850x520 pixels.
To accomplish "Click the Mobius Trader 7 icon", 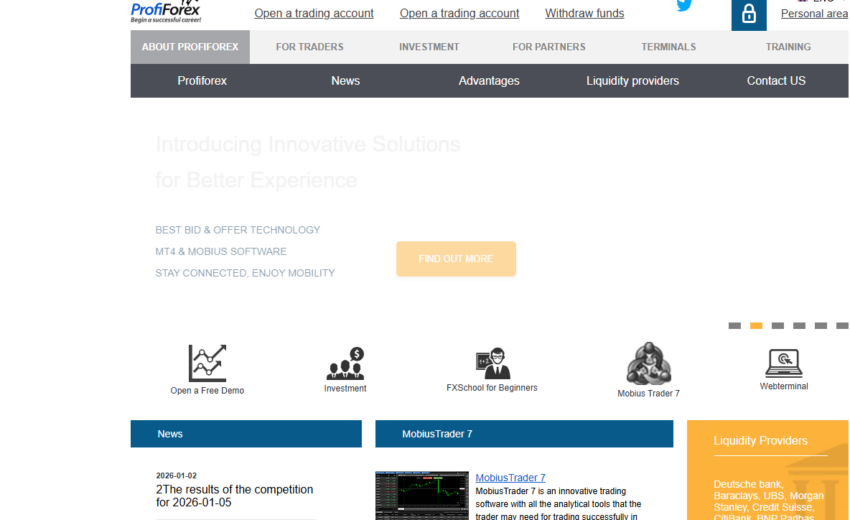I will click(648, 363).
